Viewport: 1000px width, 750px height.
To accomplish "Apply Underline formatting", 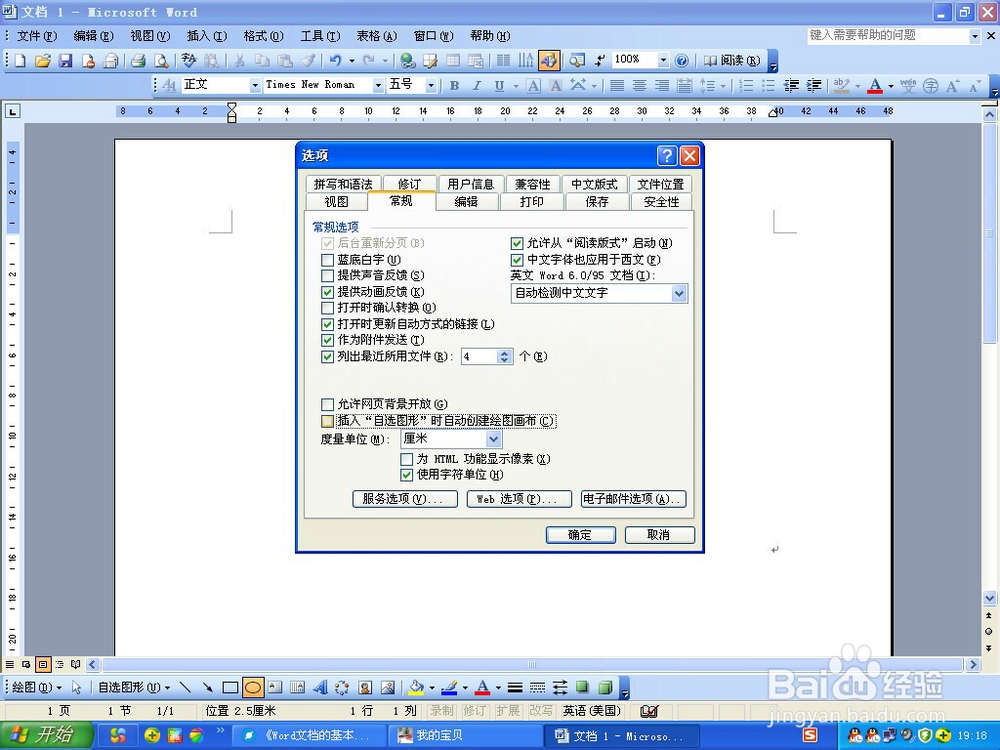I will point(499,85).
